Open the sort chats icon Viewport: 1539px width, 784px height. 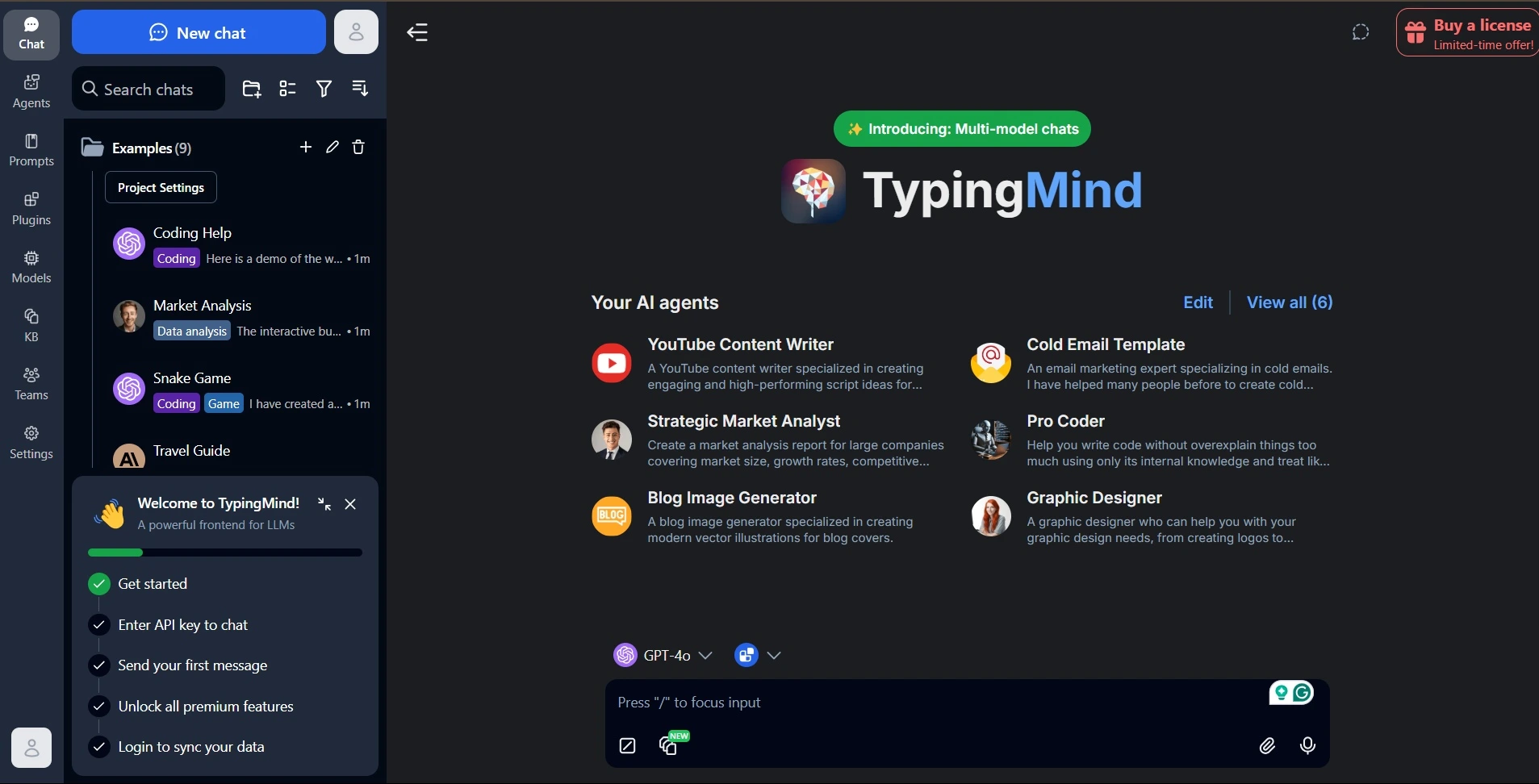tap(360, 89)
